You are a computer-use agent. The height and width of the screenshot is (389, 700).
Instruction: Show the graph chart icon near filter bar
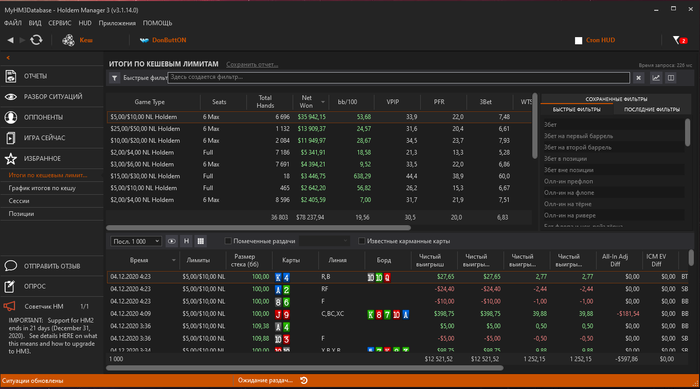[656, 78]
